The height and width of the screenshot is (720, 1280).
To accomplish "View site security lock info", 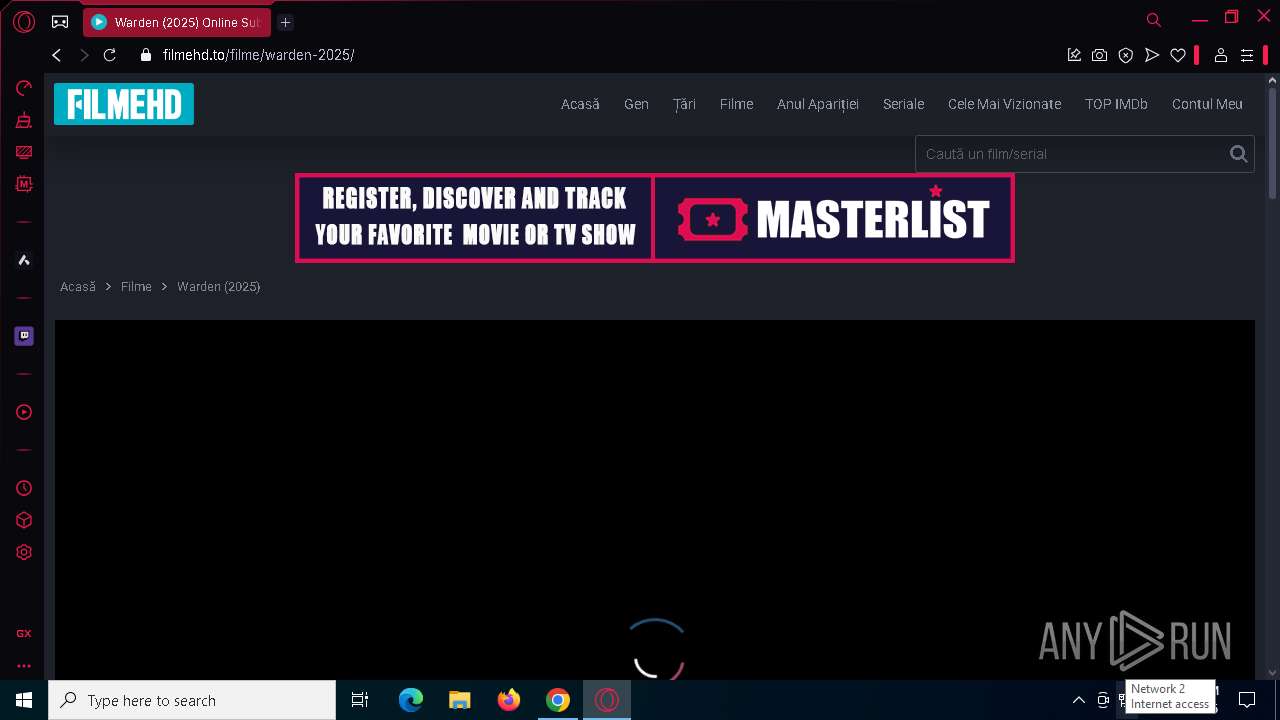I will coord(146,55).
